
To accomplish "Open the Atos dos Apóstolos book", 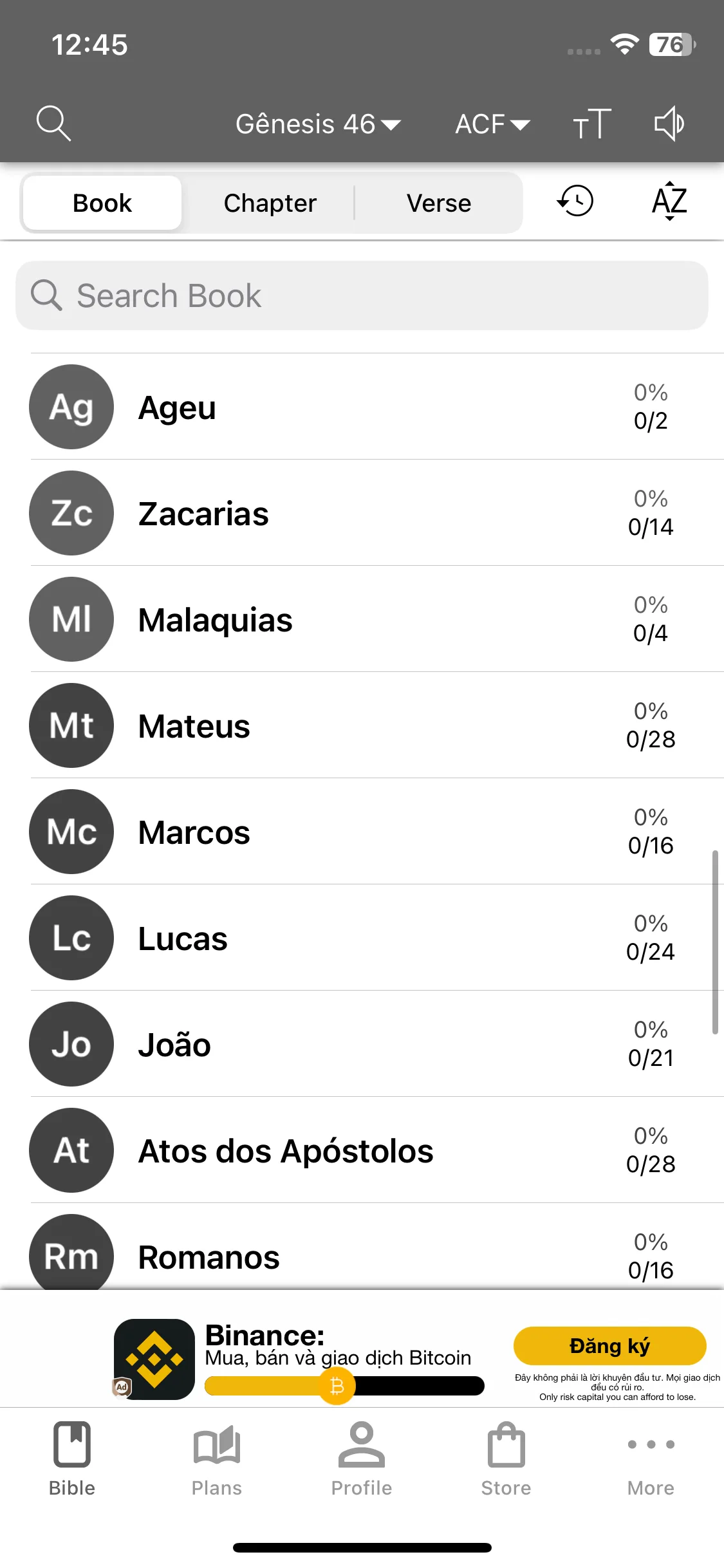I will (x=376, y=1150).
